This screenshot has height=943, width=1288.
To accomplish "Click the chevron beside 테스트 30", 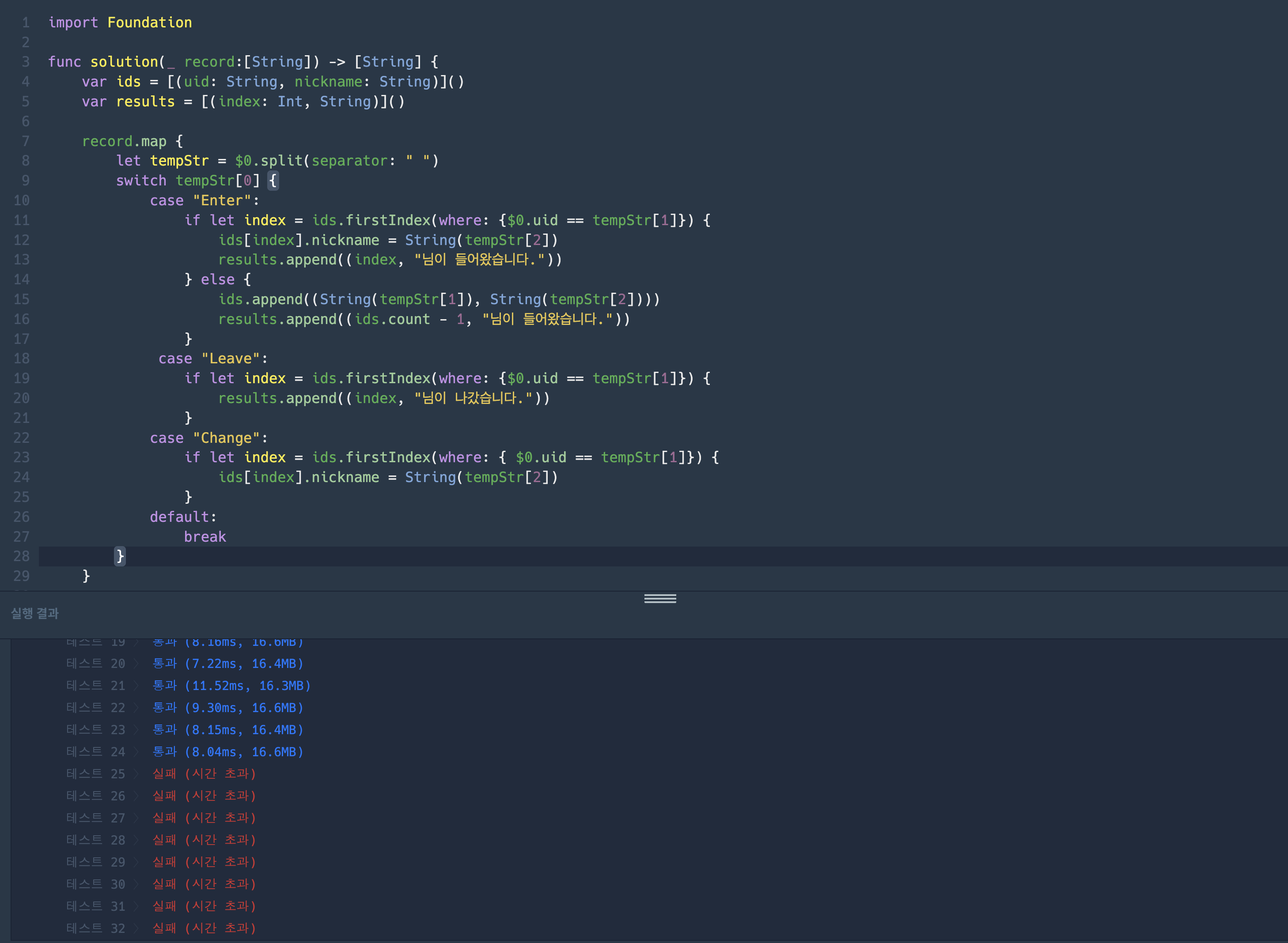I will (x=136, y=884).
